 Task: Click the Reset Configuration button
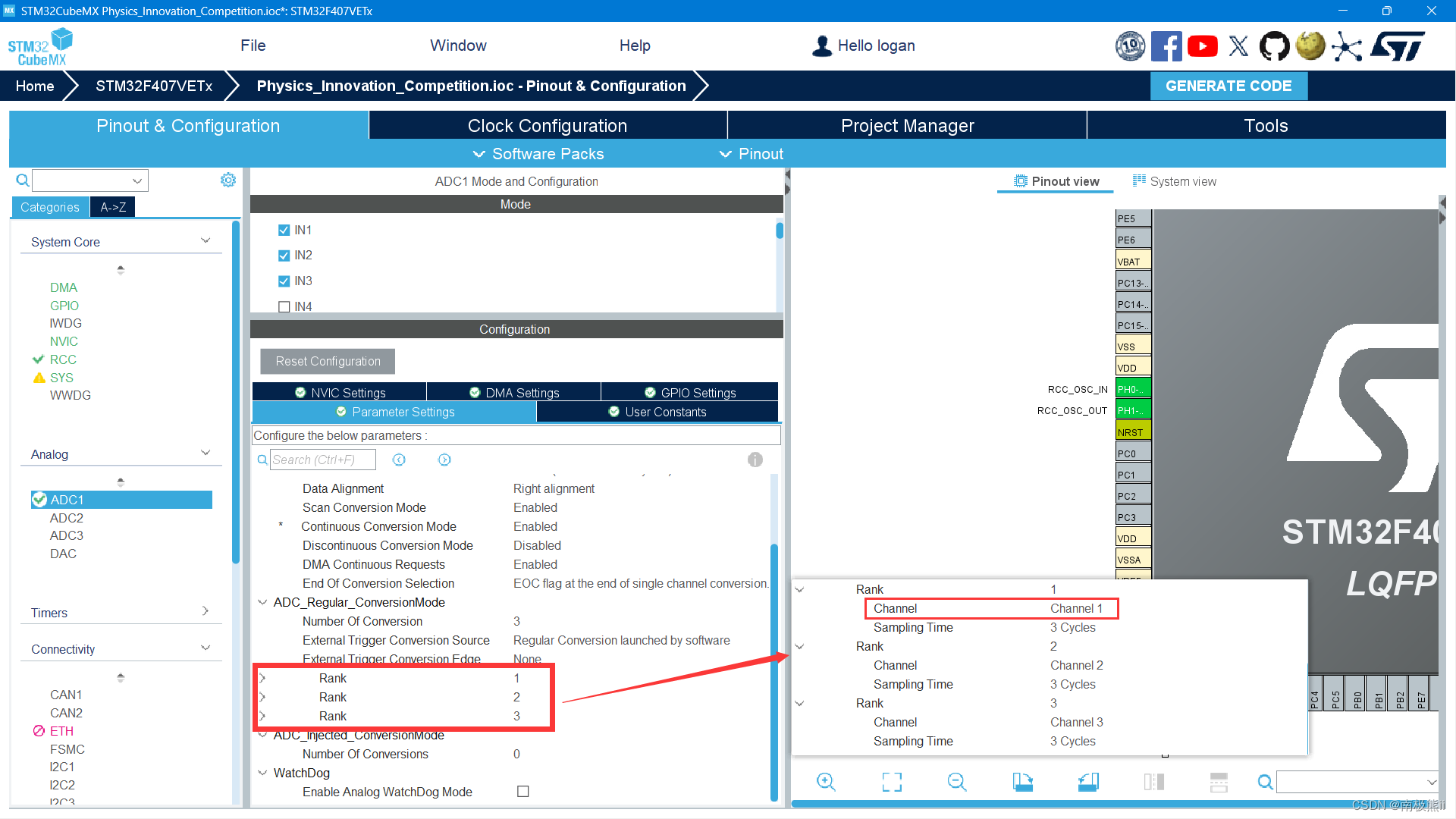point(328,361)
